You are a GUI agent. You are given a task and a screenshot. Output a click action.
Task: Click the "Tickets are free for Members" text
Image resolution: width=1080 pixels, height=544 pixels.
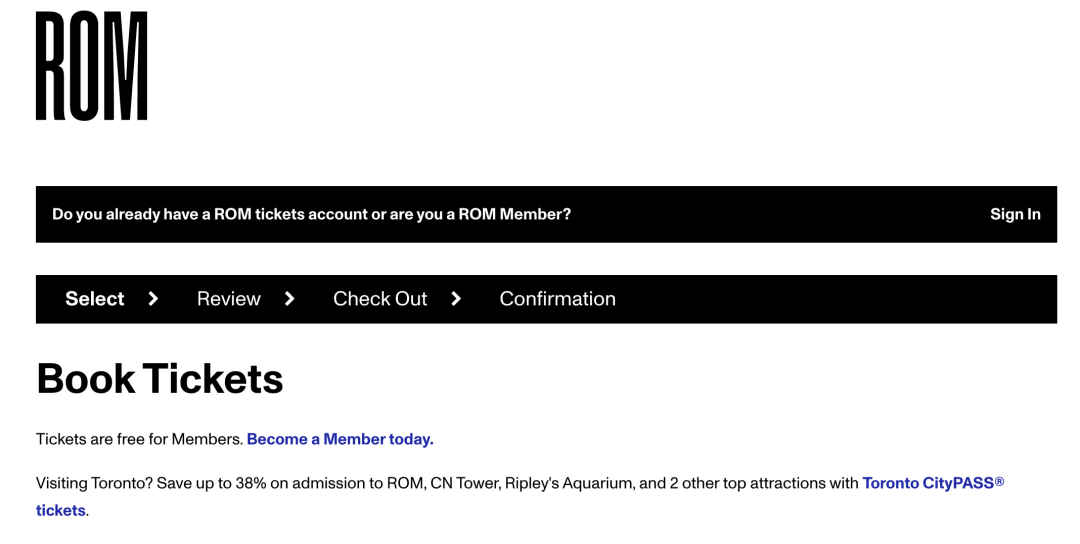pos(140,439)
